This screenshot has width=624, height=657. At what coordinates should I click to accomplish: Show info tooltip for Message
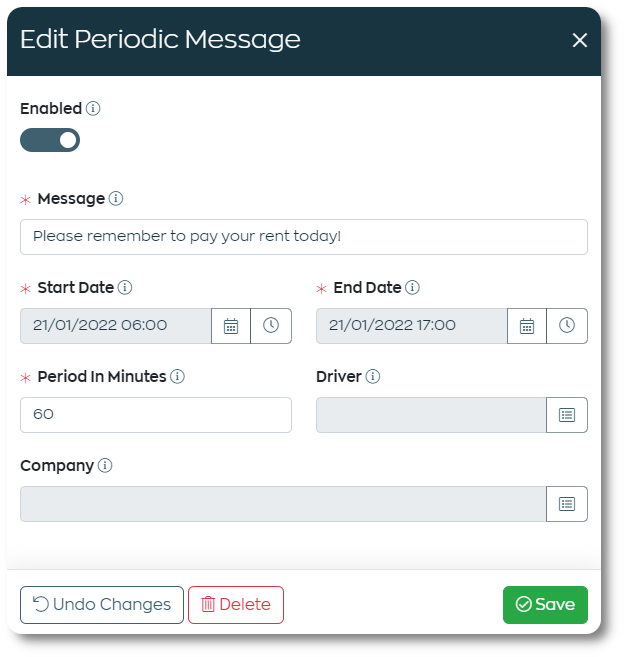[116, 199]
